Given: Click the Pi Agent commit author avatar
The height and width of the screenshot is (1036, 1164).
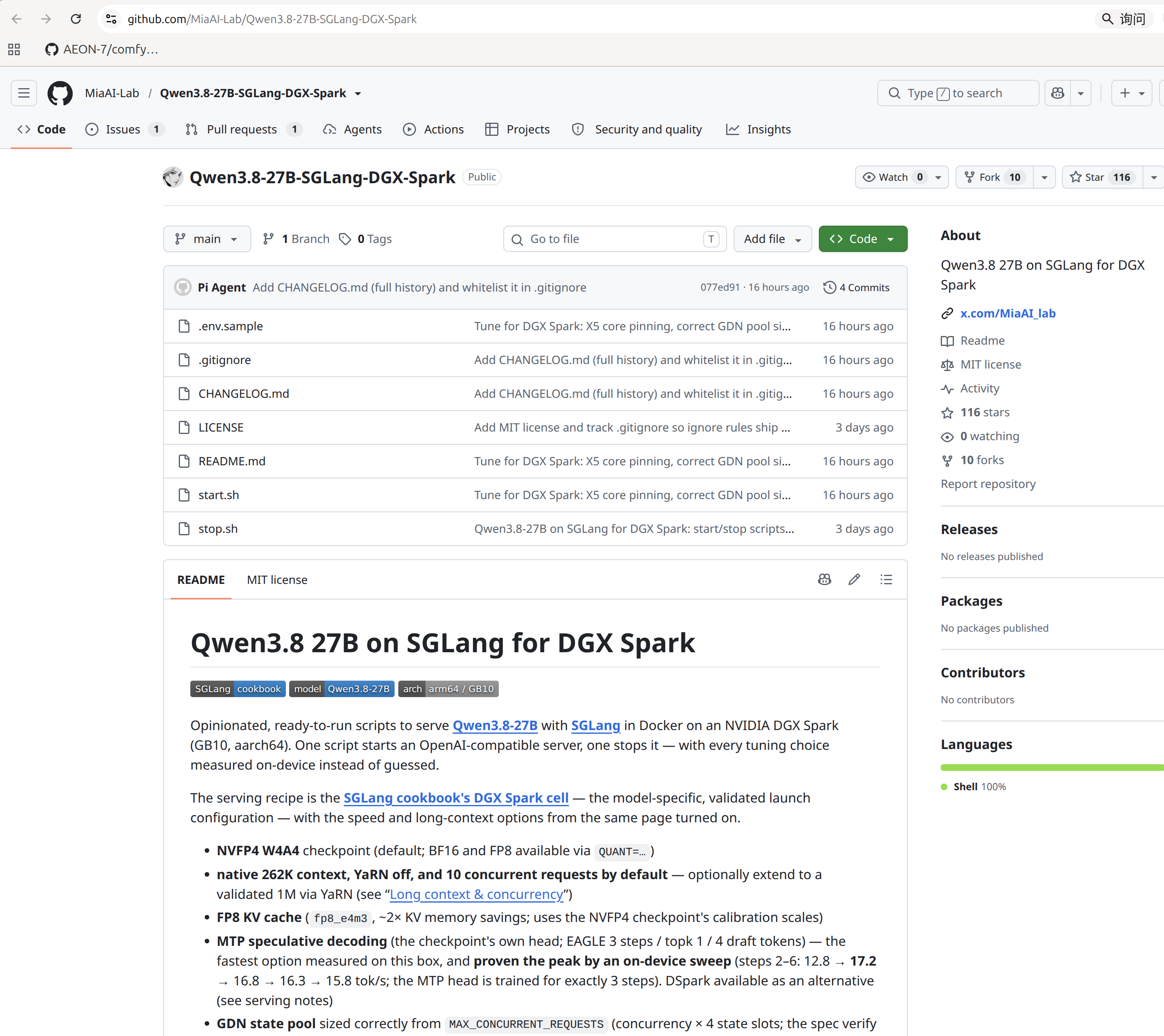Looking at the screenshot, I should (x=183, y=287).
